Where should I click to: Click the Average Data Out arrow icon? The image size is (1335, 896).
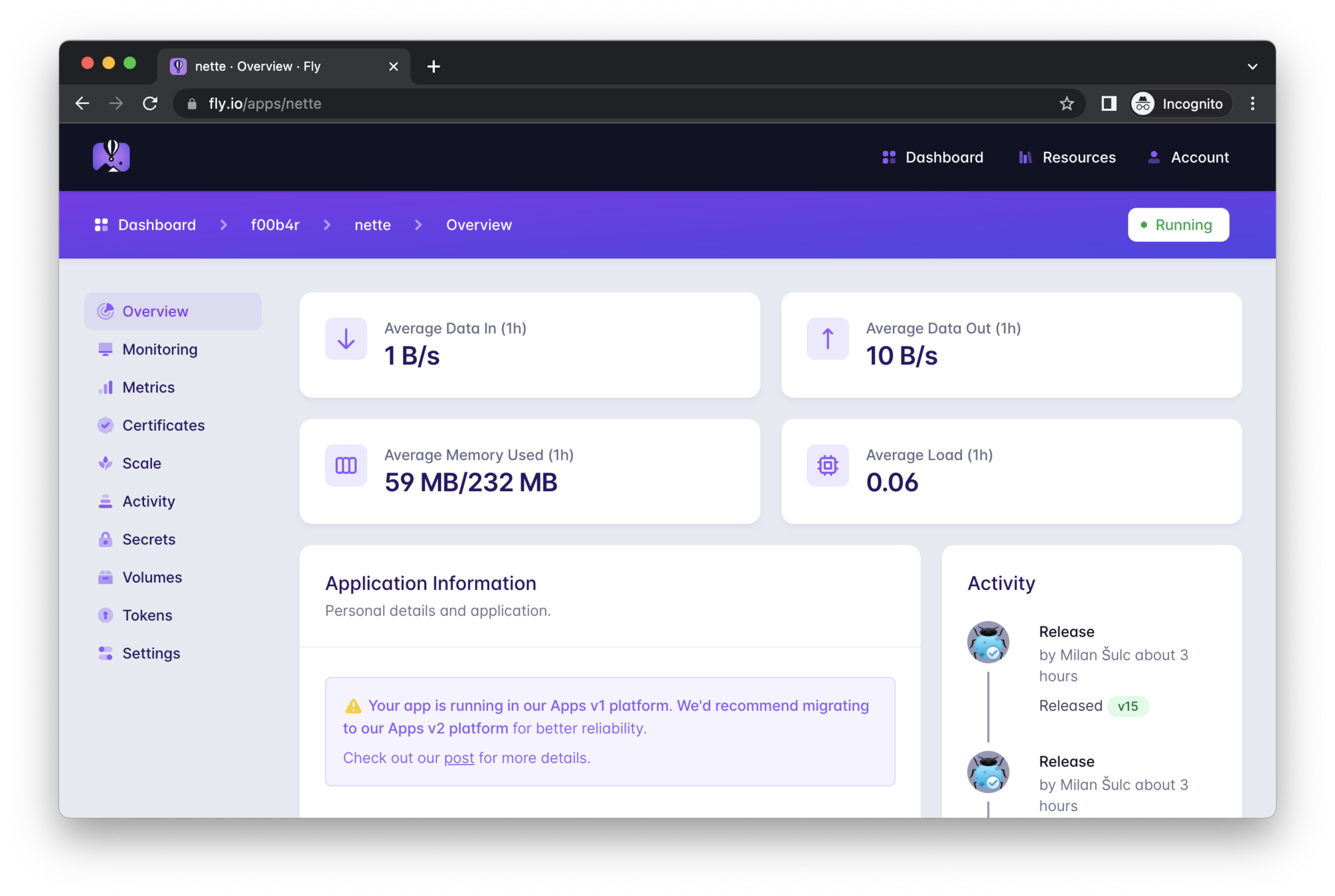pos(827,339)
